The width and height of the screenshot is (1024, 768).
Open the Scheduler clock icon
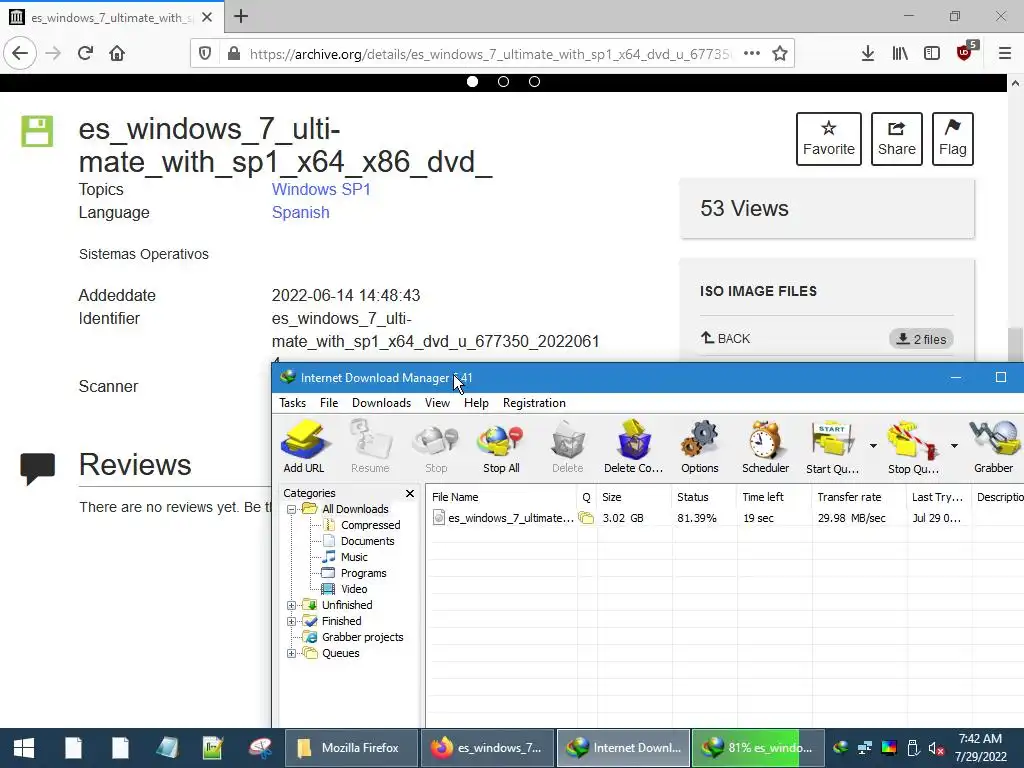pos(765,447)
